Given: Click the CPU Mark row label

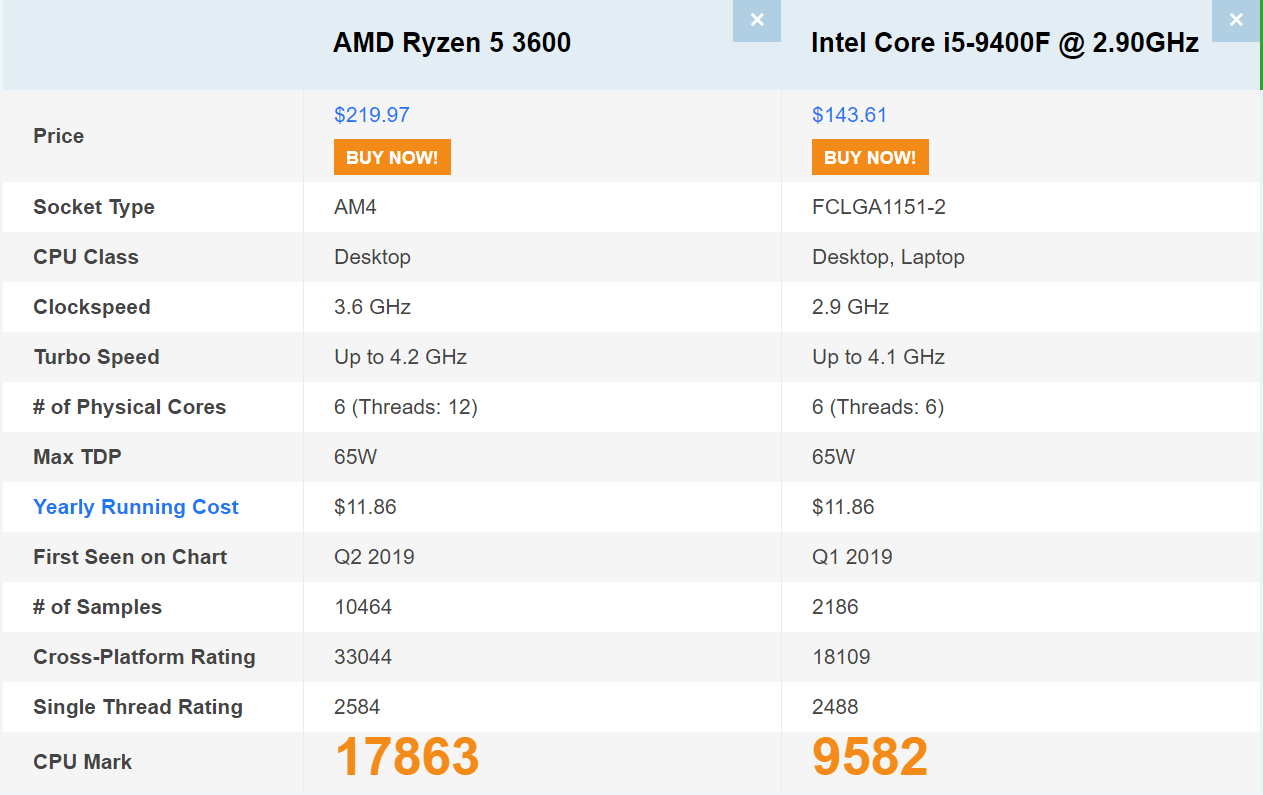Looking at the screenshot, I should (83, 762).
